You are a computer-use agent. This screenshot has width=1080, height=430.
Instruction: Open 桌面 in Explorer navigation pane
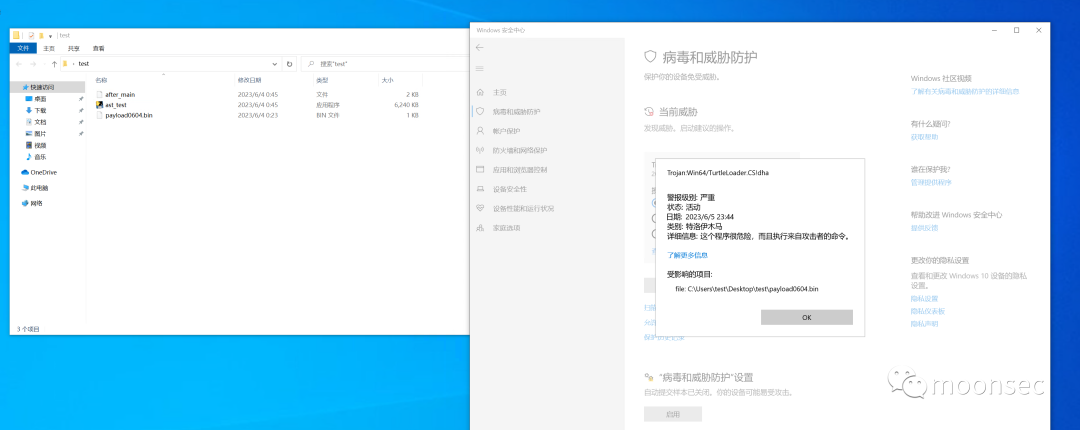coord(40,99)
